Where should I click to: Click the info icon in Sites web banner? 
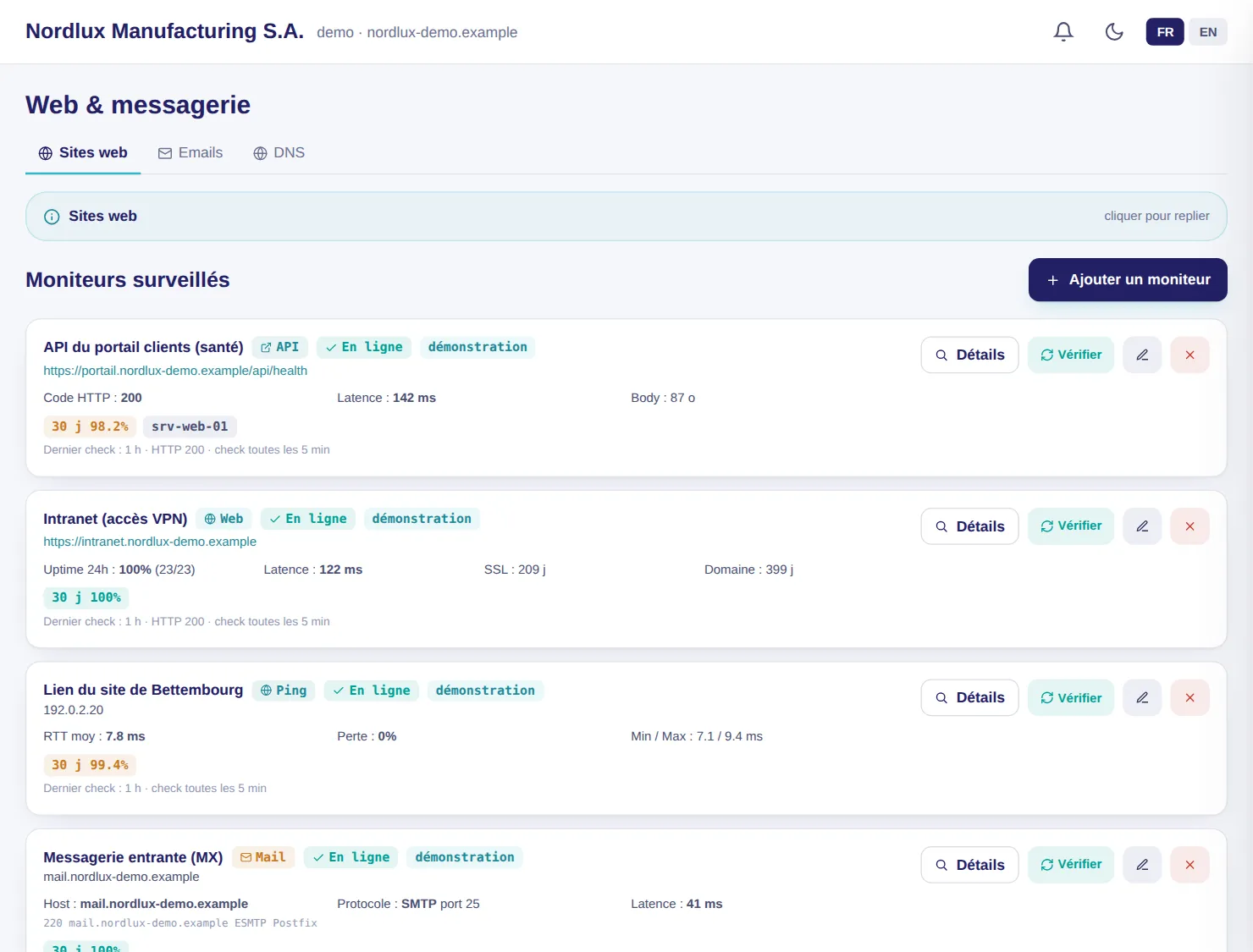[x=52, y=217]
